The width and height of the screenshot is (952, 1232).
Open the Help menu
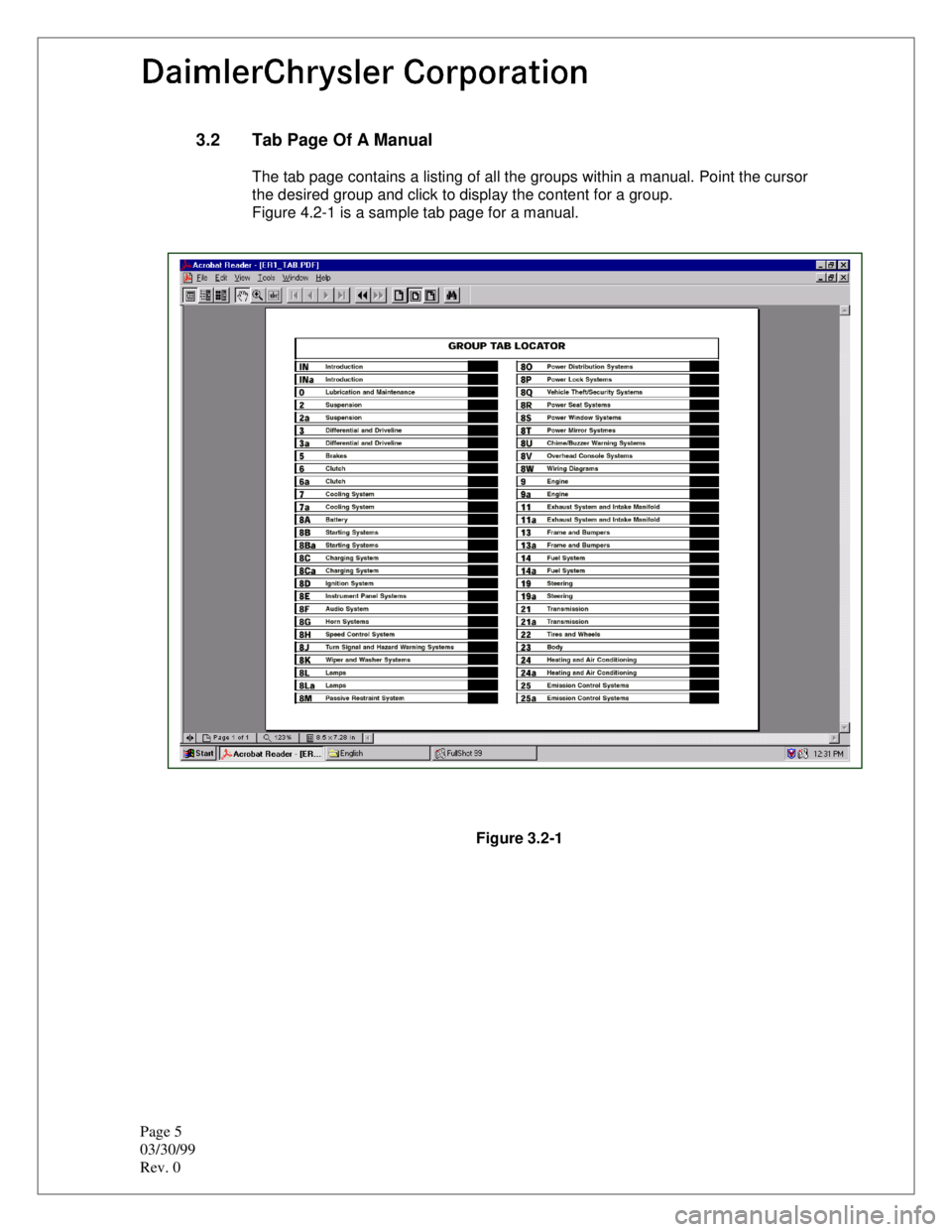[323, 279]
